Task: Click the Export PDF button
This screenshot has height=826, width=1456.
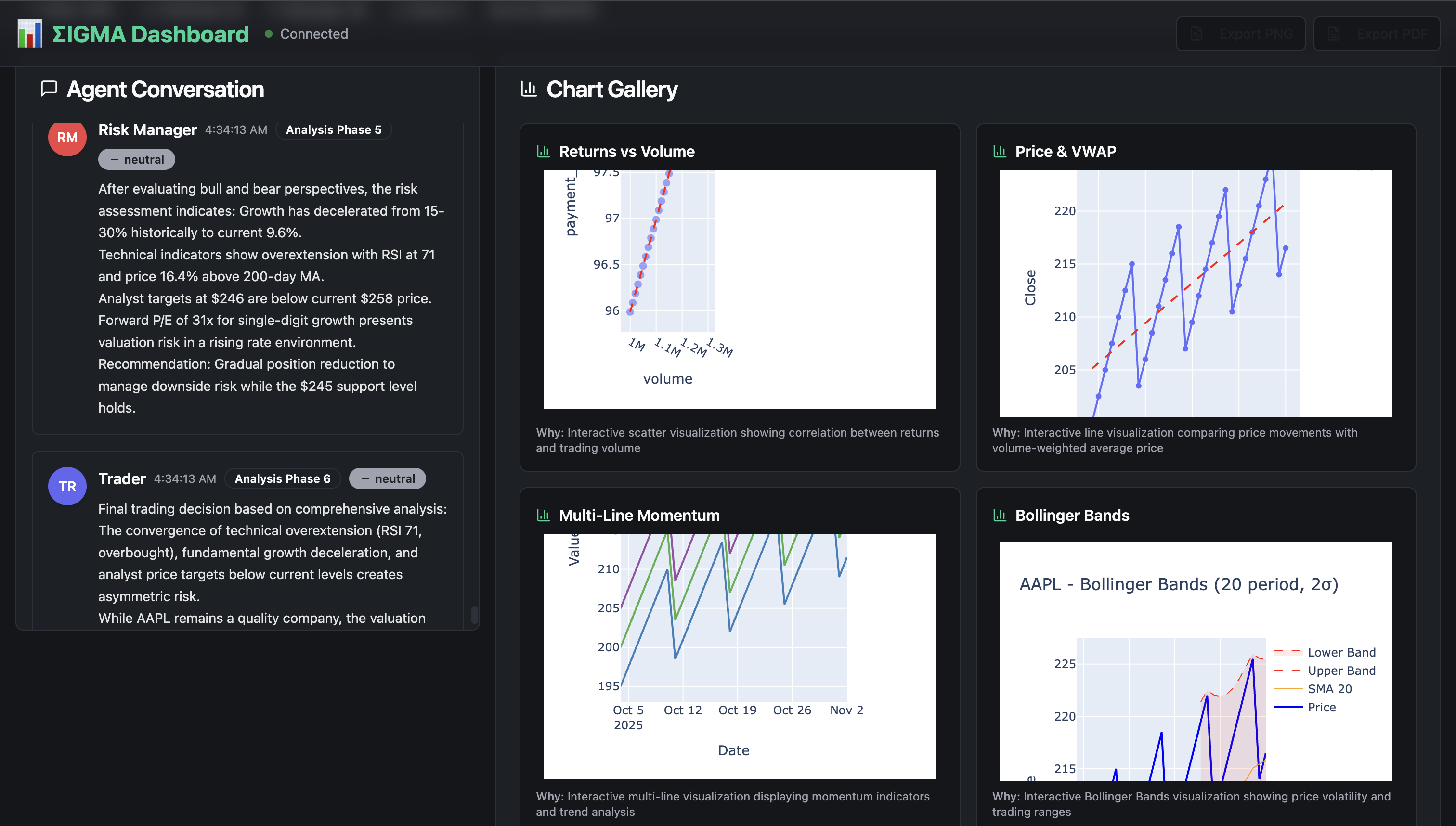Action: [1377, 34]
